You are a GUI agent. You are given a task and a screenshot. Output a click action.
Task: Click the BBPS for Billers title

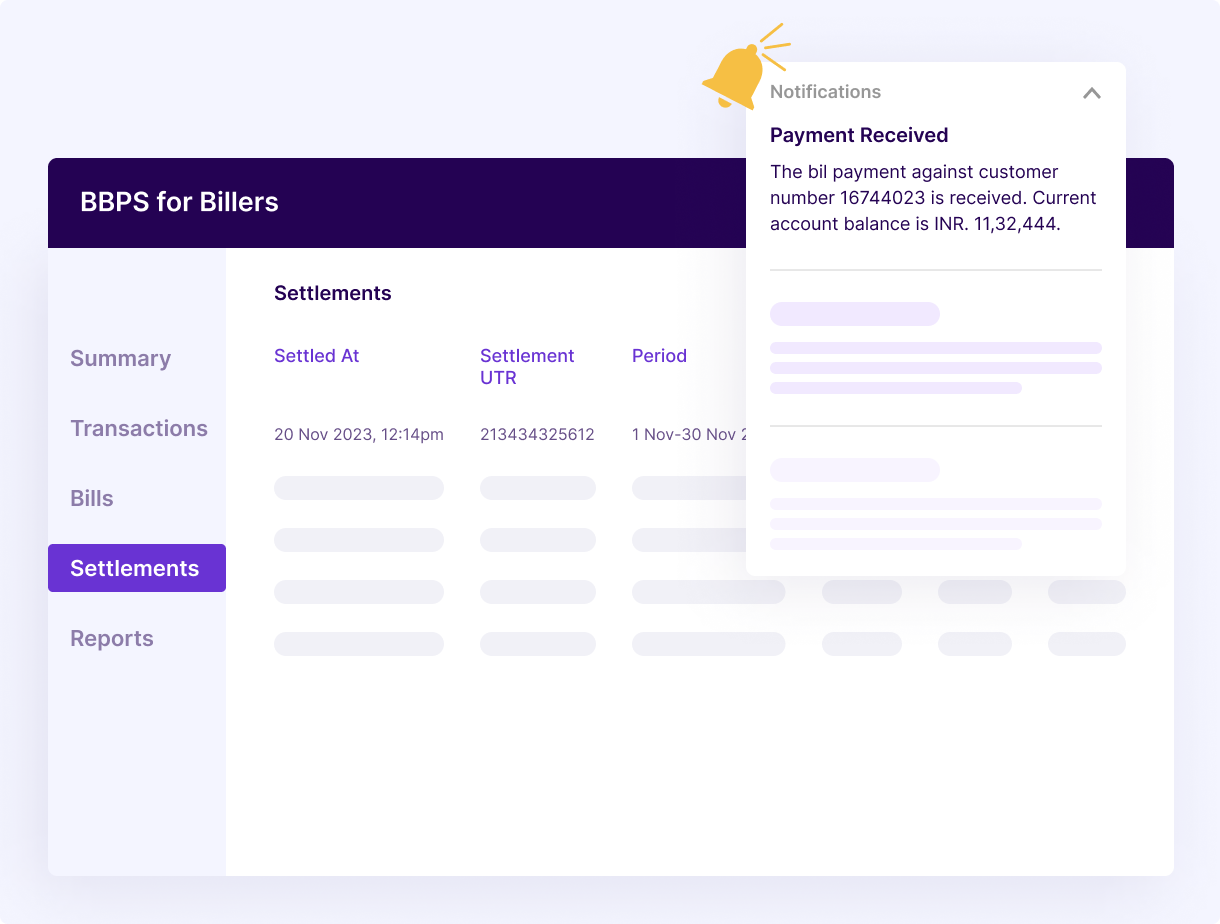tap(179, 202)
